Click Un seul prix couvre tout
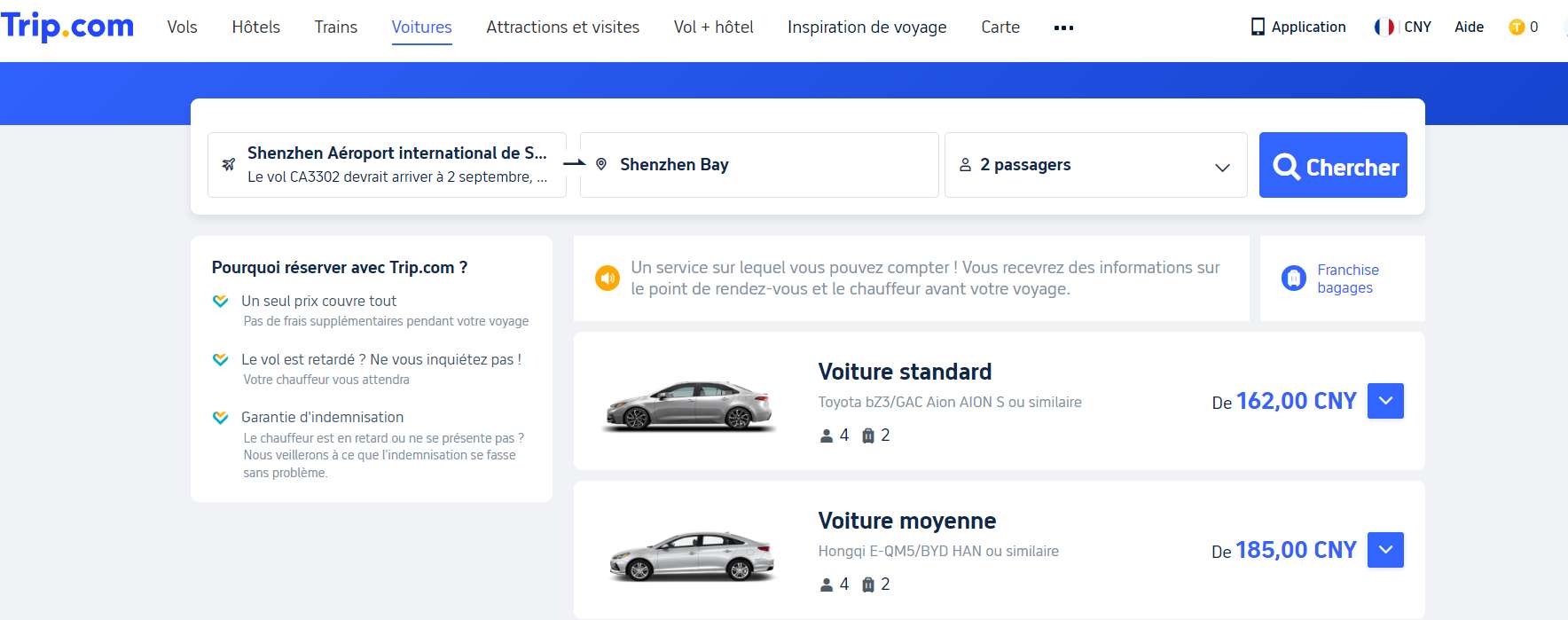This screenshot has height=620, width=1568. click(x=318, y=301)
